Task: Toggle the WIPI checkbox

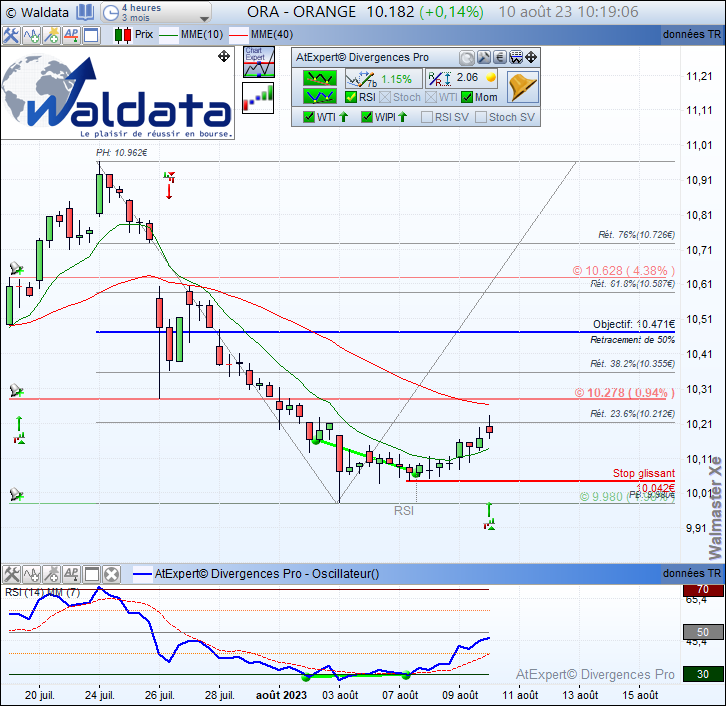Action: point(367,117)
